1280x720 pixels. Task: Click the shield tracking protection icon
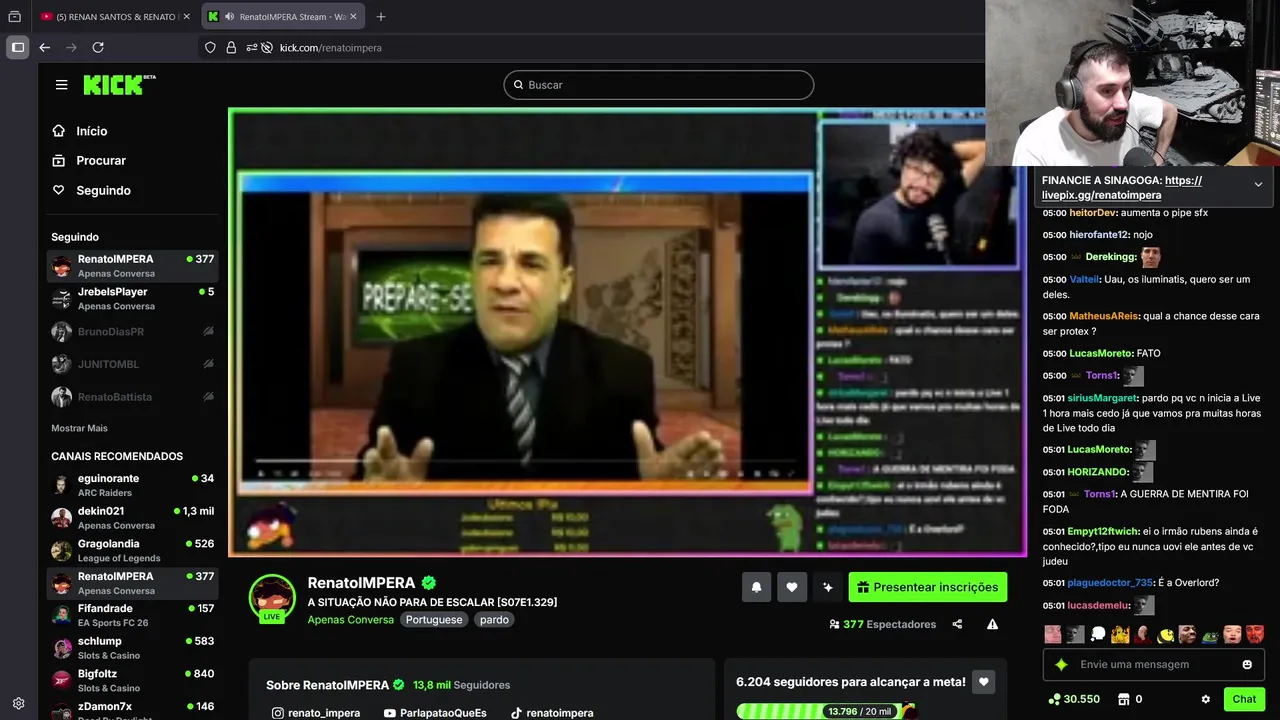[210, 47]
